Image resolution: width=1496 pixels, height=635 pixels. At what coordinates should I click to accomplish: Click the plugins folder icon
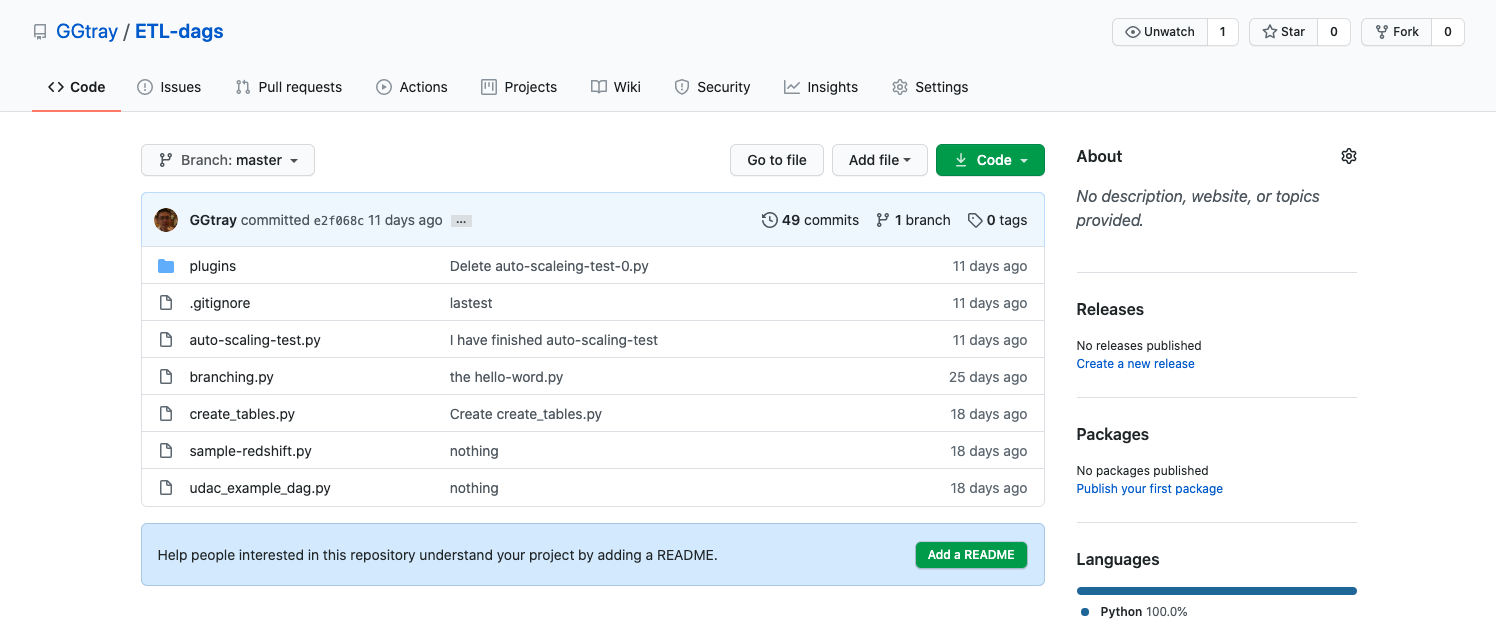pyautogui.click(x=166, y=266)
